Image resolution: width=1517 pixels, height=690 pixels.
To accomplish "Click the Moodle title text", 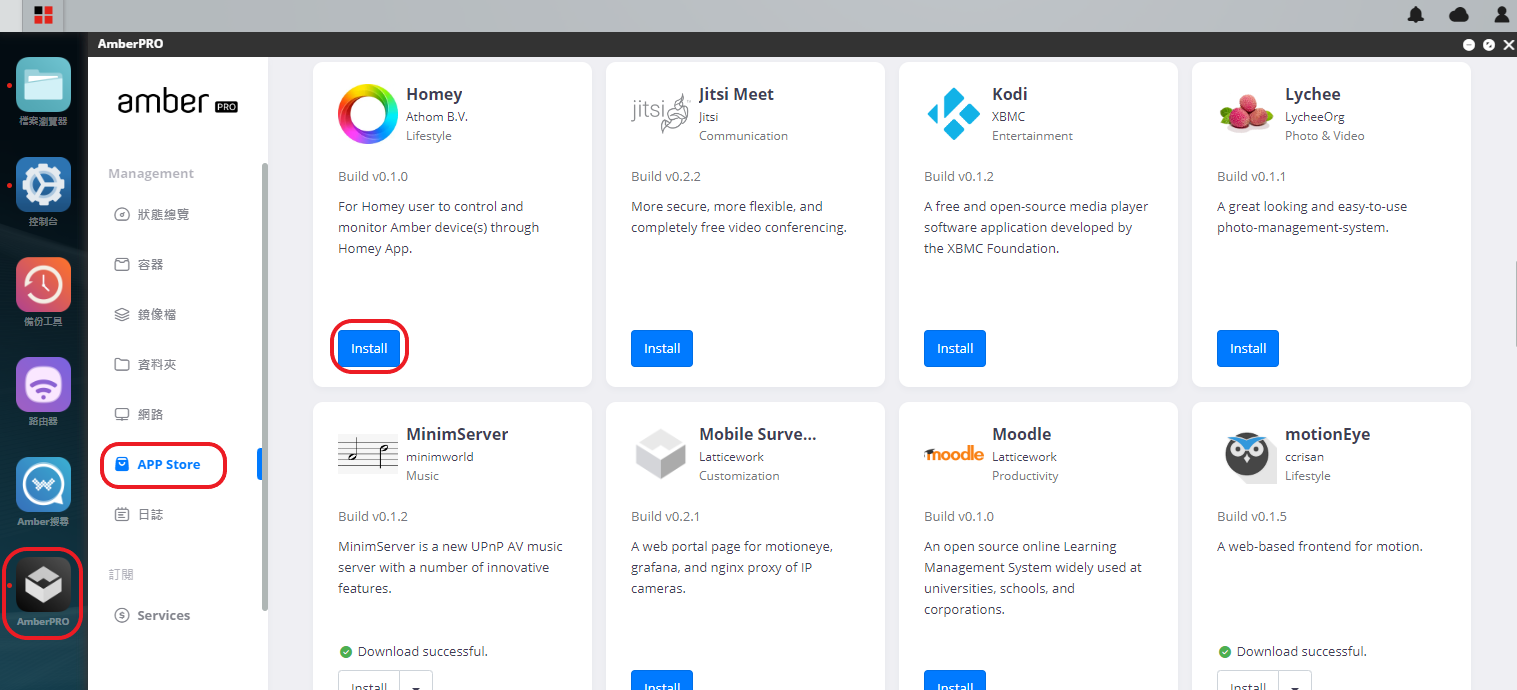I will click(1021, 434).
